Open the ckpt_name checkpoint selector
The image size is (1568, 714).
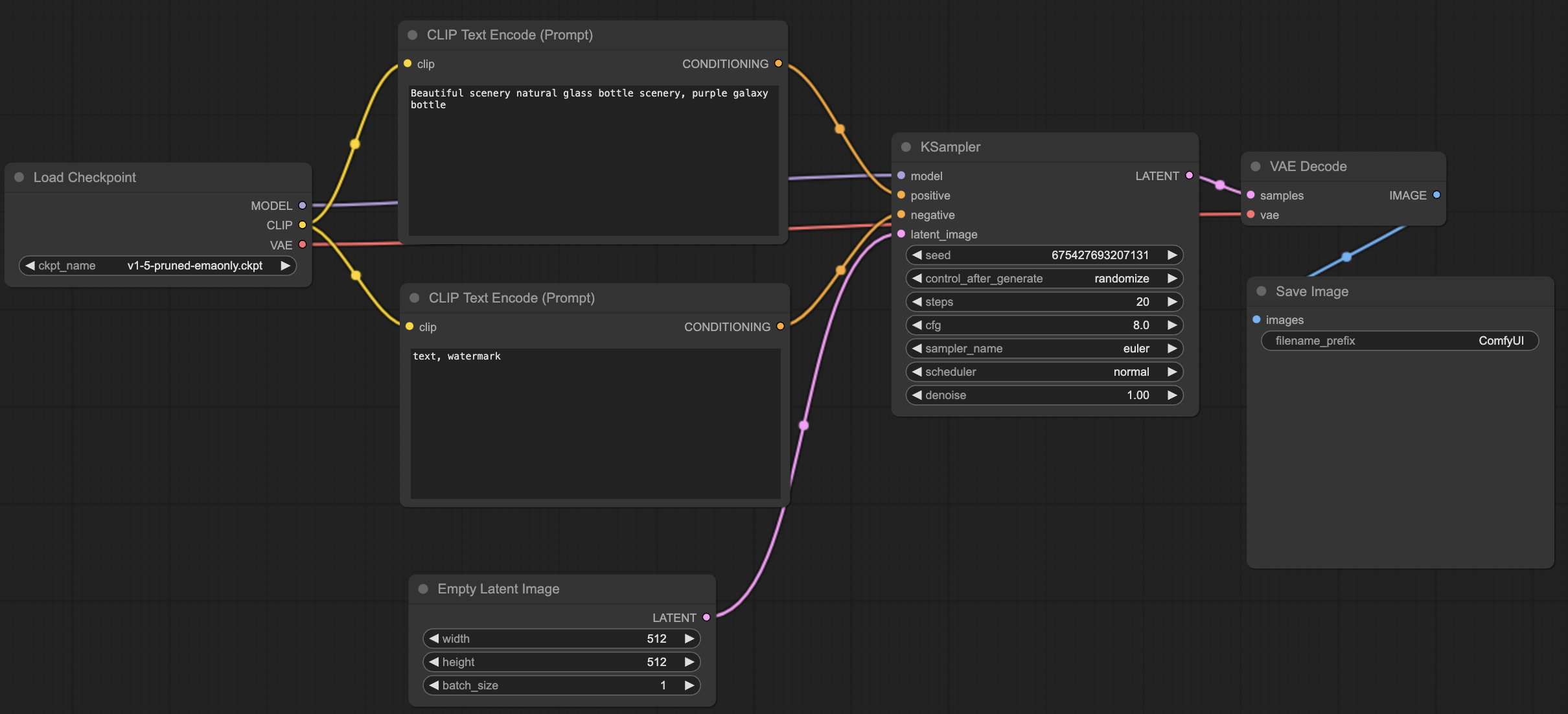157,266
